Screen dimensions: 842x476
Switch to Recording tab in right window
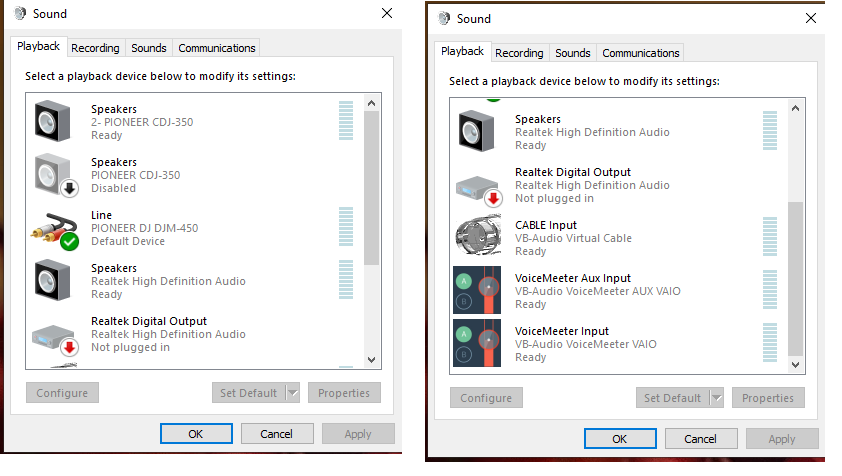[x=519, y=53]
